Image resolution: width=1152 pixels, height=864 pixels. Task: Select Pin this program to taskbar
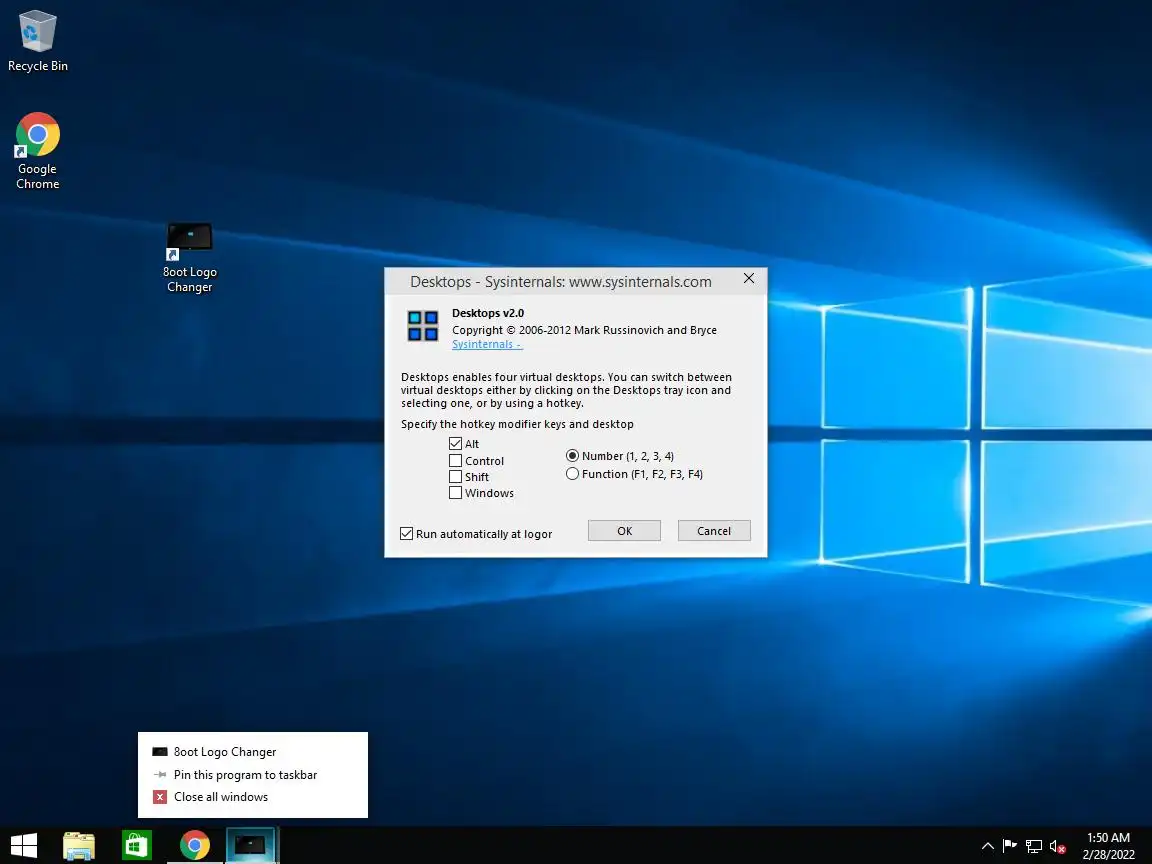point(253,774)
